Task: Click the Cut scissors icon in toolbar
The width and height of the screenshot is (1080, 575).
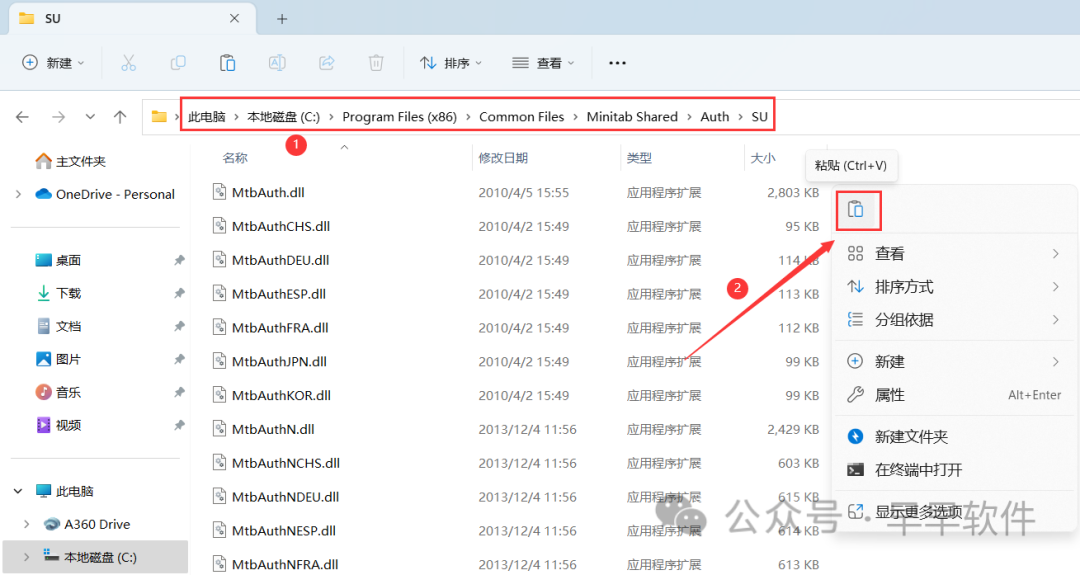Action: point(128,63)
